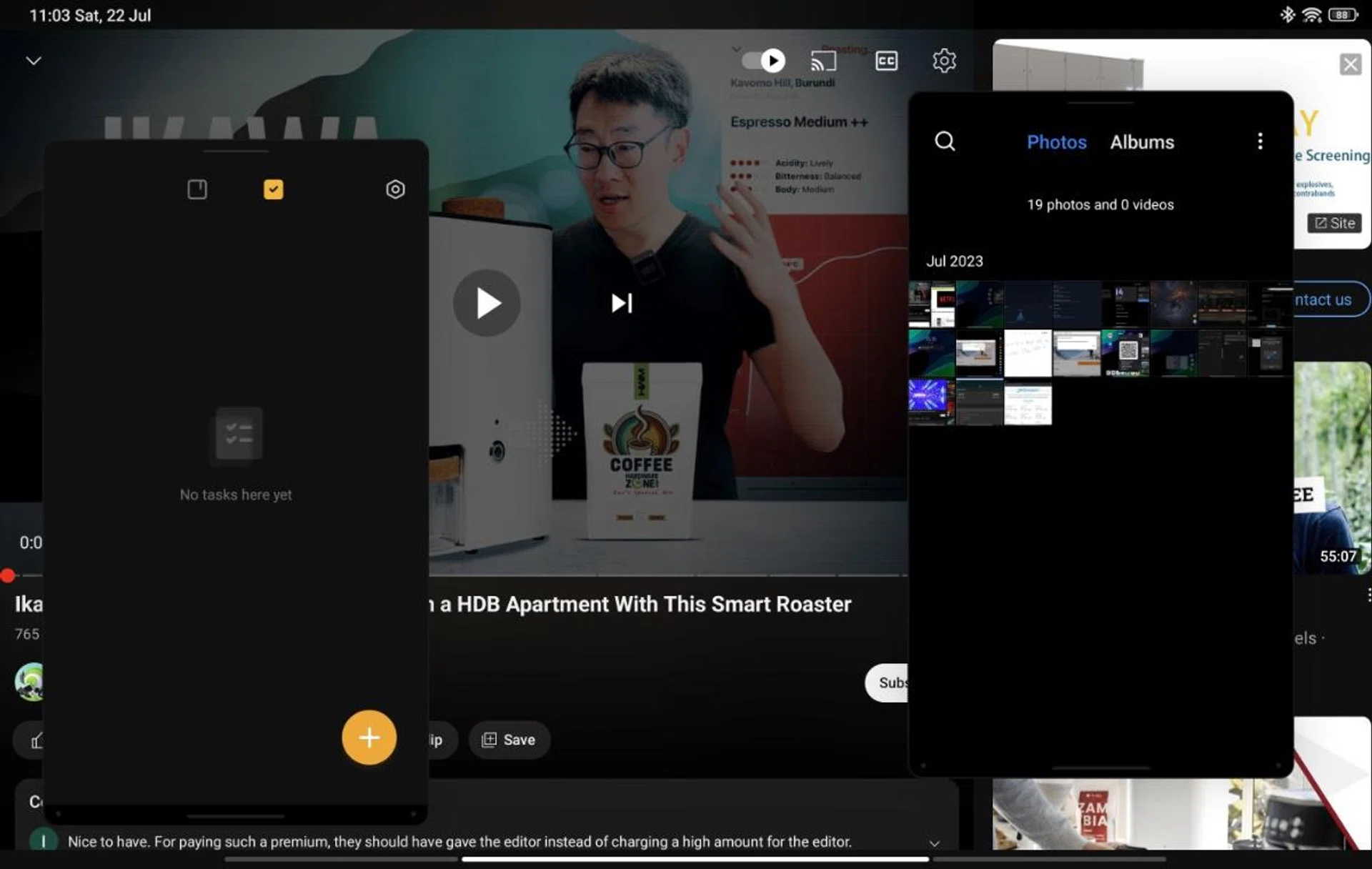Expand the pinned comment
Image resolution: width=1372 pixels, height=869 pixels.
click(x=934, y=842)
